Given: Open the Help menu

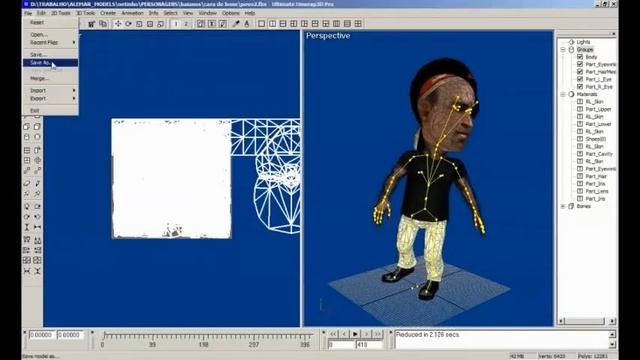Looking at the screenshot, I should click(x=249, y=13).
